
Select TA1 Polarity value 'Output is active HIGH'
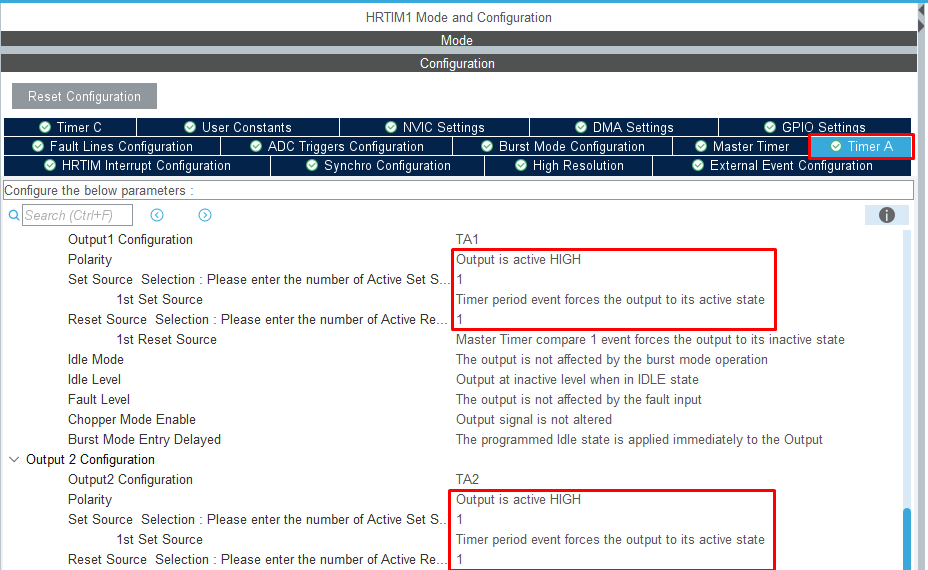[x=518, y=259]
